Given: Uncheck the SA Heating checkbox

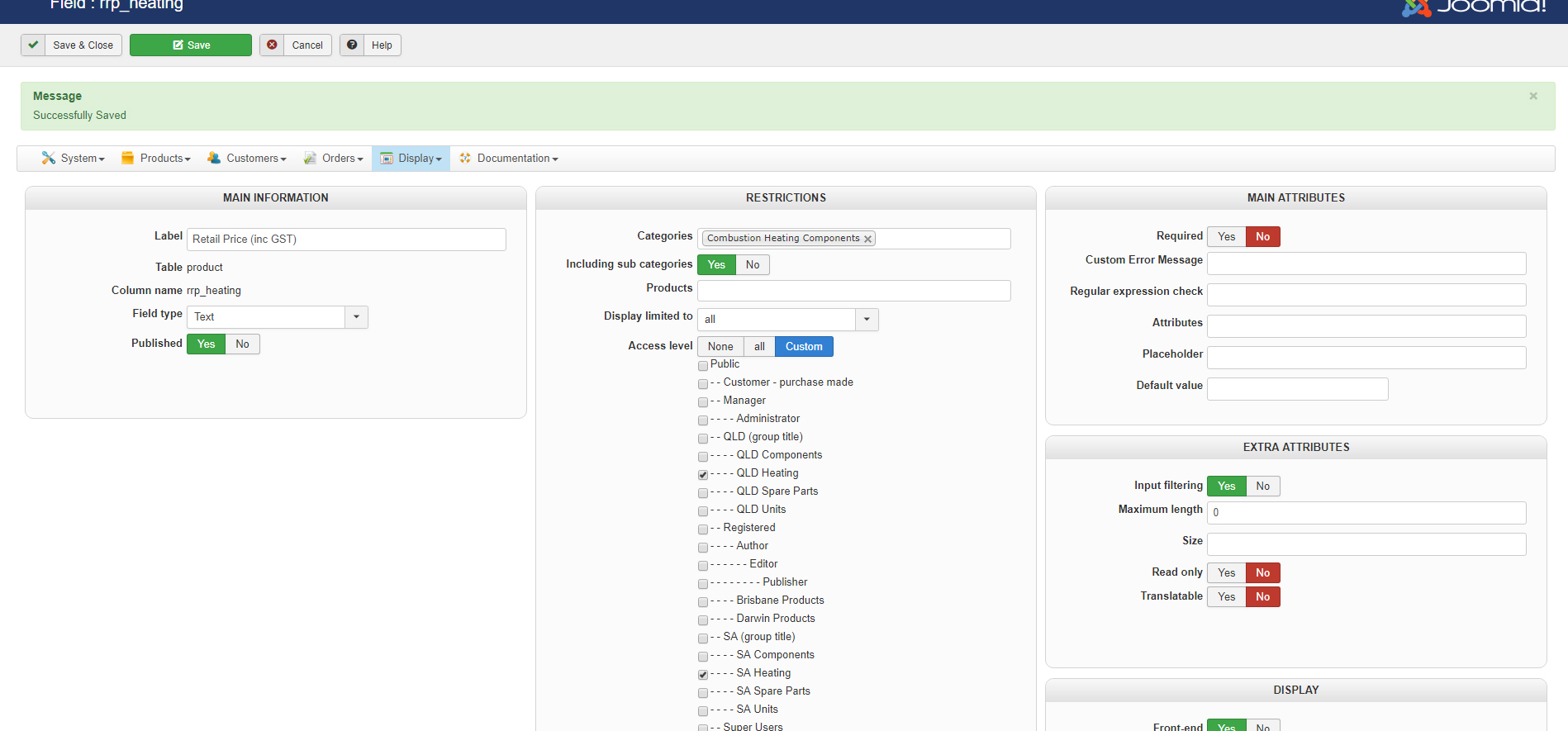Looking at the screenshot, I should coord(703,674).
